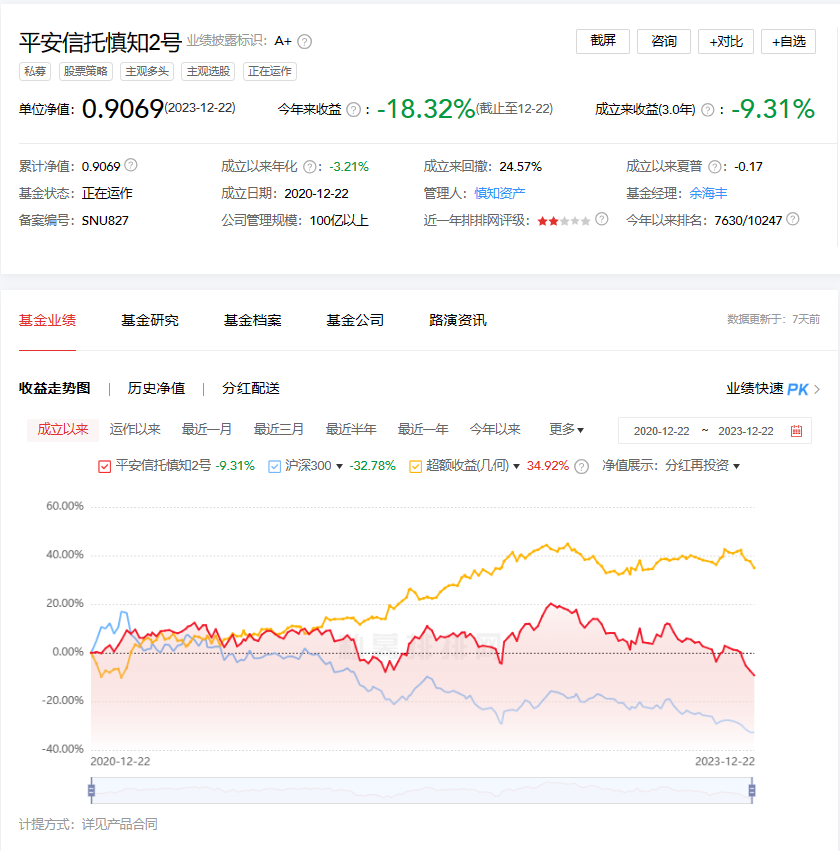Expand the 更多 period dropdown
Viewport: 840px width, 851px height.
(566, 429)
